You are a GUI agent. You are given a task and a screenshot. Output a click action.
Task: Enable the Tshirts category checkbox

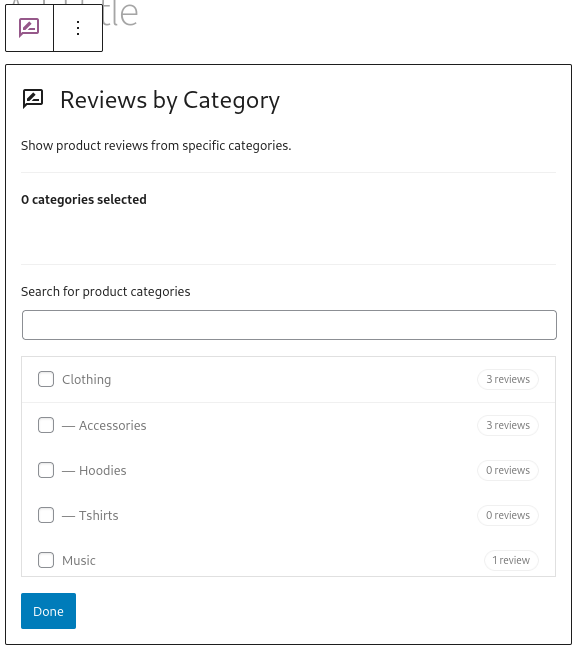tap(46, 515)
